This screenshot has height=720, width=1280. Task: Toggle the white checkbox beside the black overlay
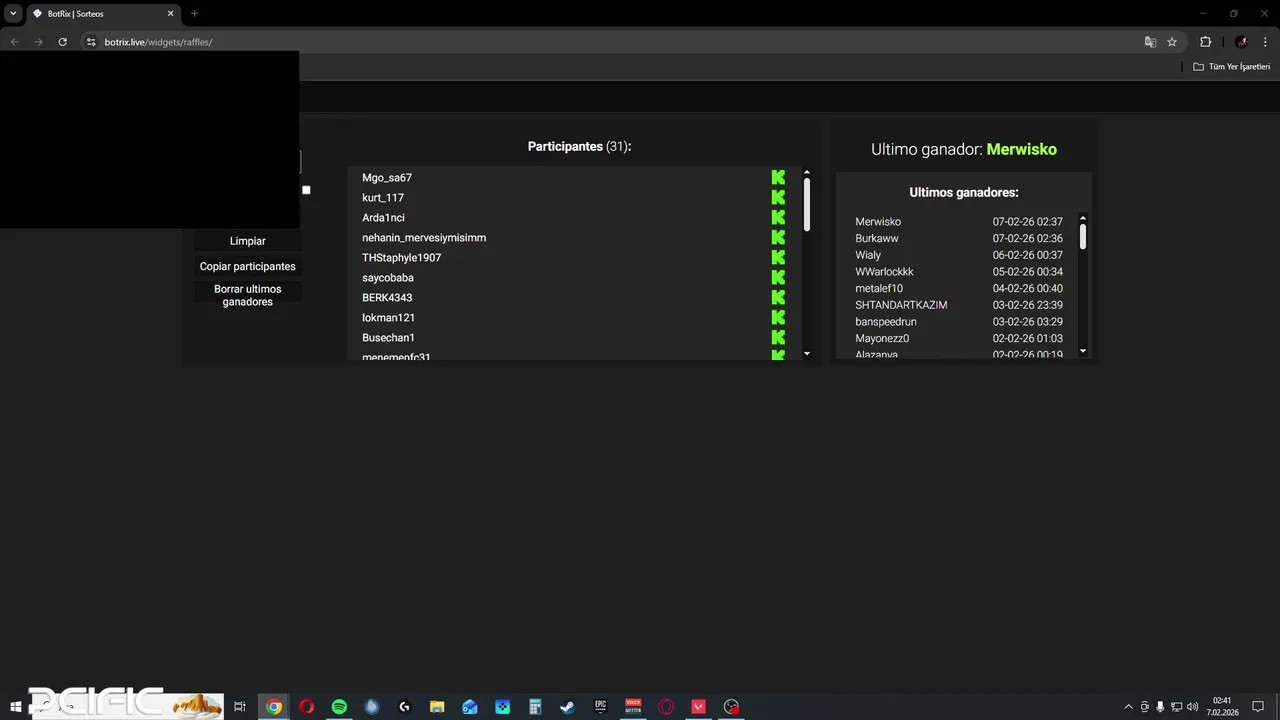click(306, 190)
